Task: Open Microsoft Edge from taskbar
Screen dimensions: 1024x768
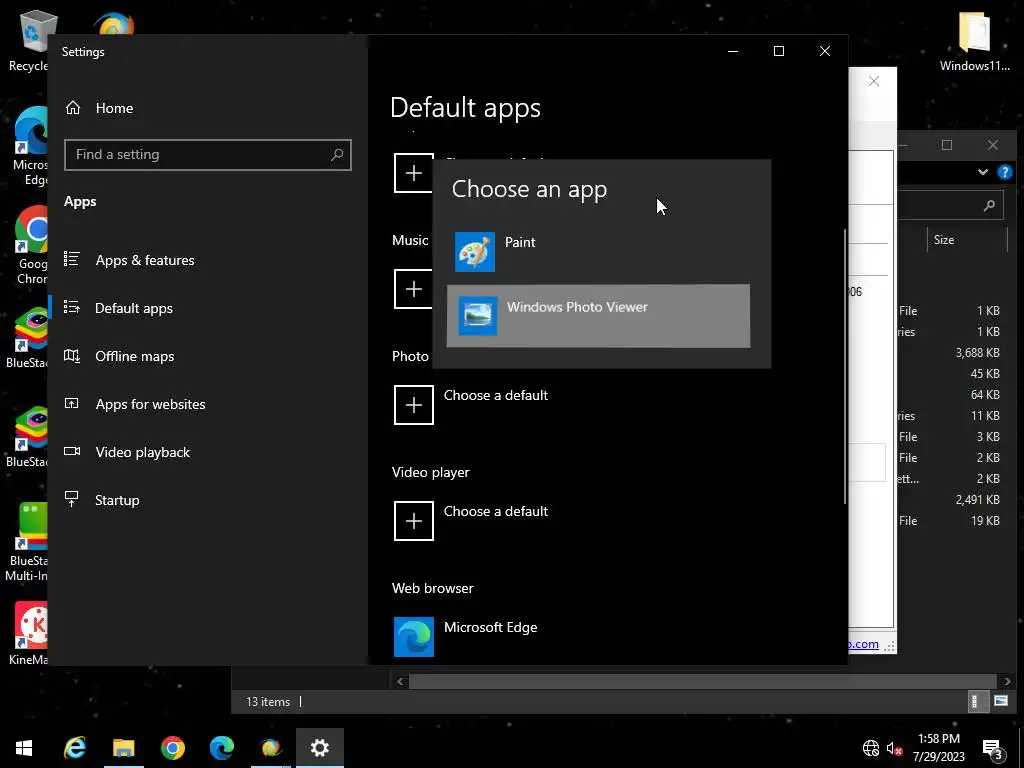Action: pos(222,748)
